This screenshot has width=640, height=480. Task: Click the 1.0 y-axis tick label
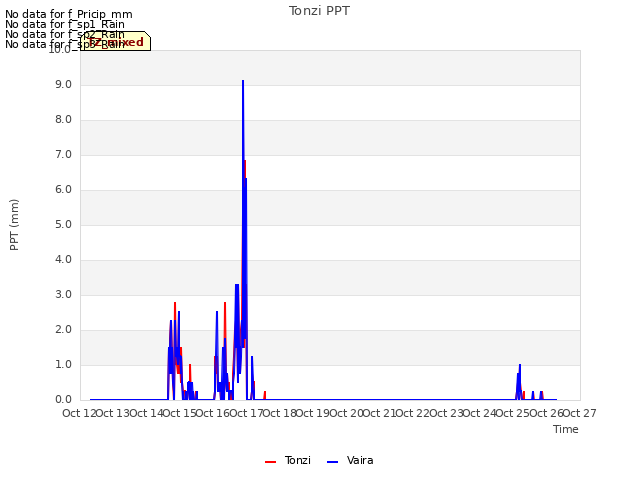point(63,364)
